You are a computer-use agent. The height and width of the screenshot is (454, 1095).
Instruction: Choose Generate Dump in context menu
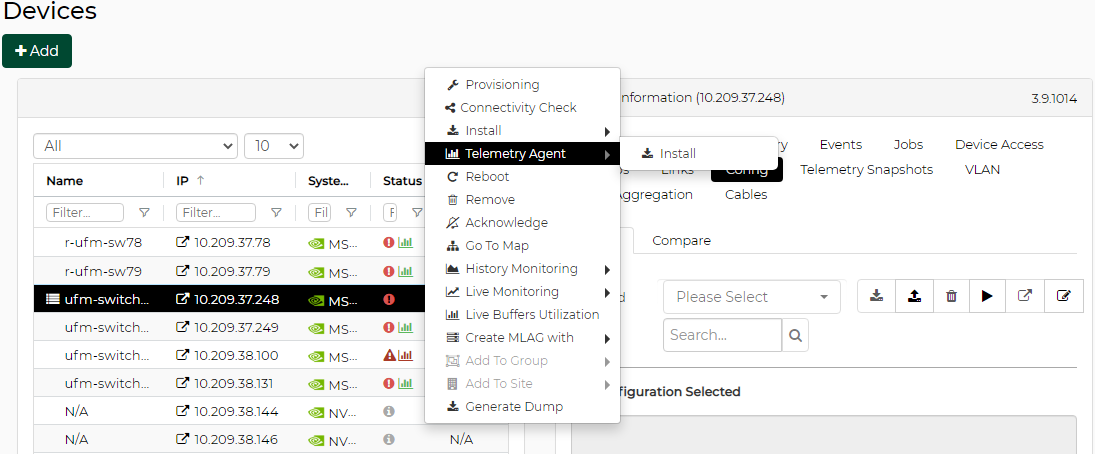(x=513, y=407)
